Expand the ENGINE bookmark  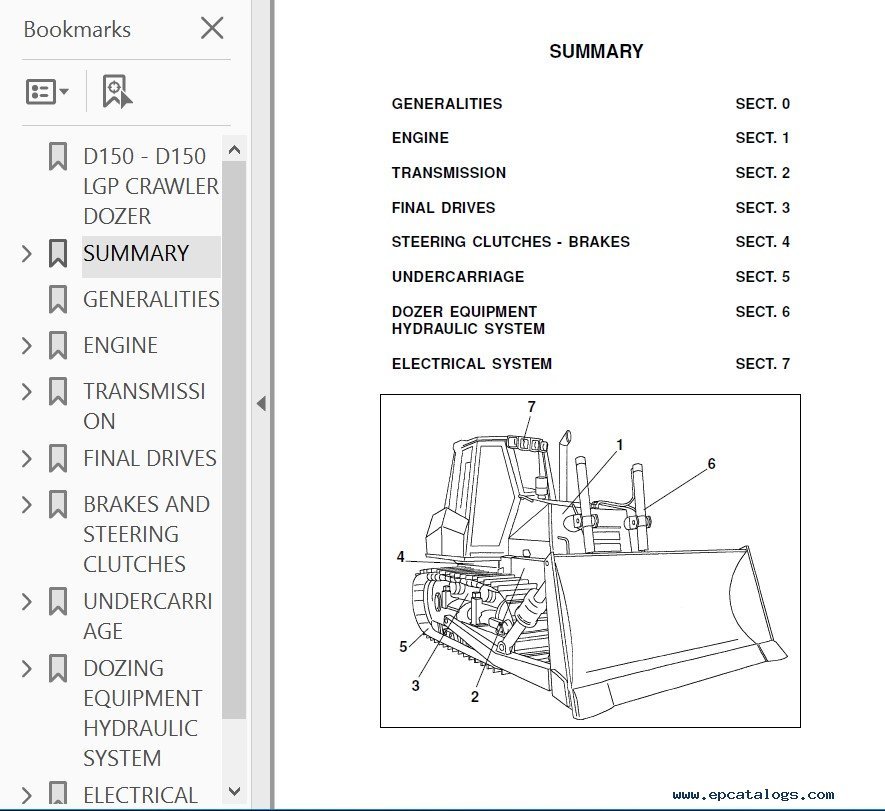pyautogui.click(x=27, y=345)
